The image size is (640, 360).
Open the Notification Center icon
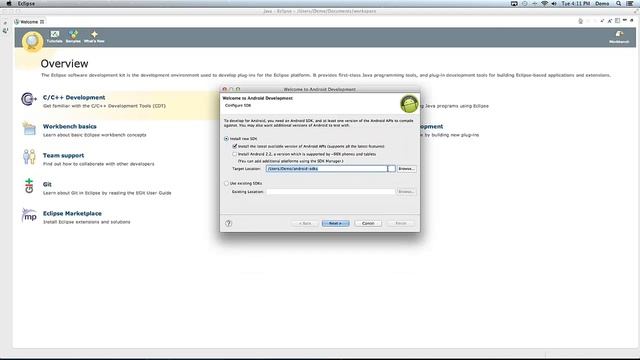tap(630, 3)
